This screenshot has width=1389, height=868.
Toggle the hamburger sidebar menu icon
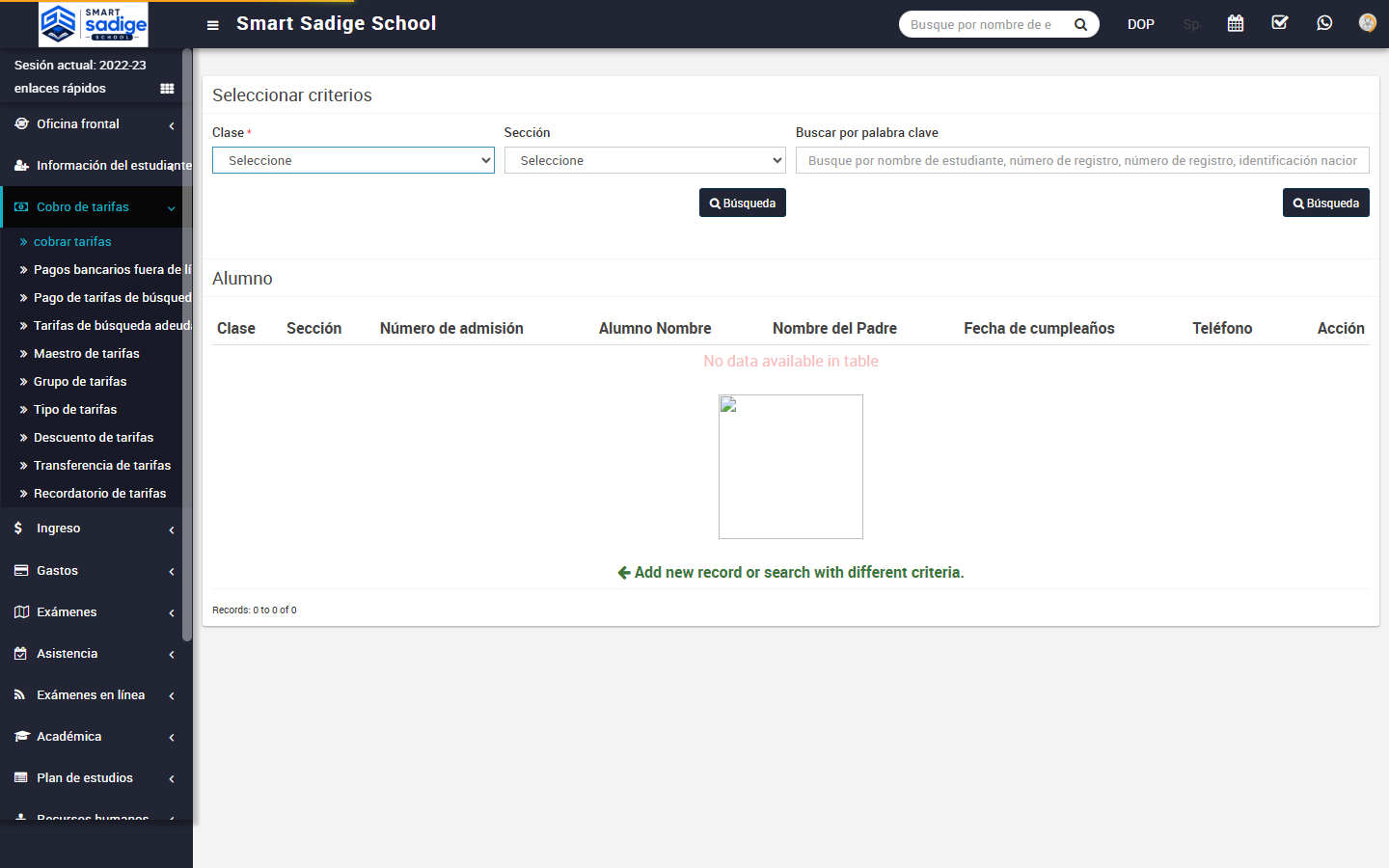coord(213,25)
